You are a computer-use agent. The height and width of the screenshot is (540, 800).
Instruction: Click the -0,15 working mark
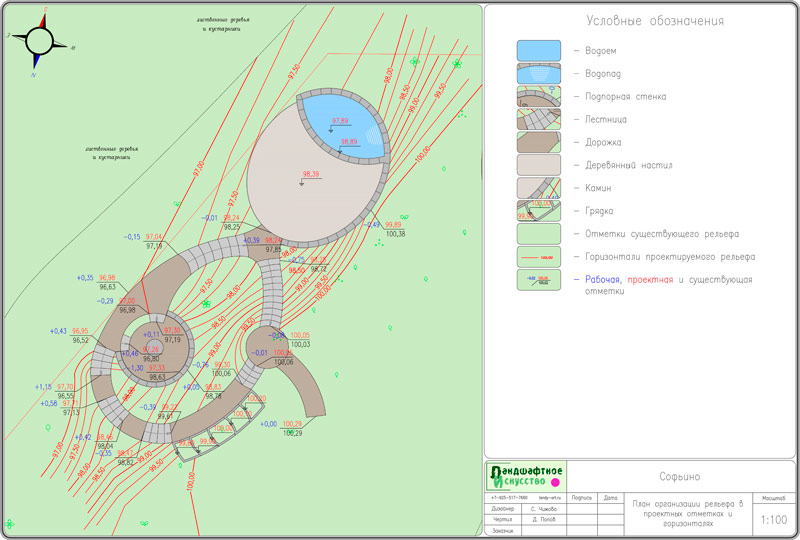pos(132,237)
